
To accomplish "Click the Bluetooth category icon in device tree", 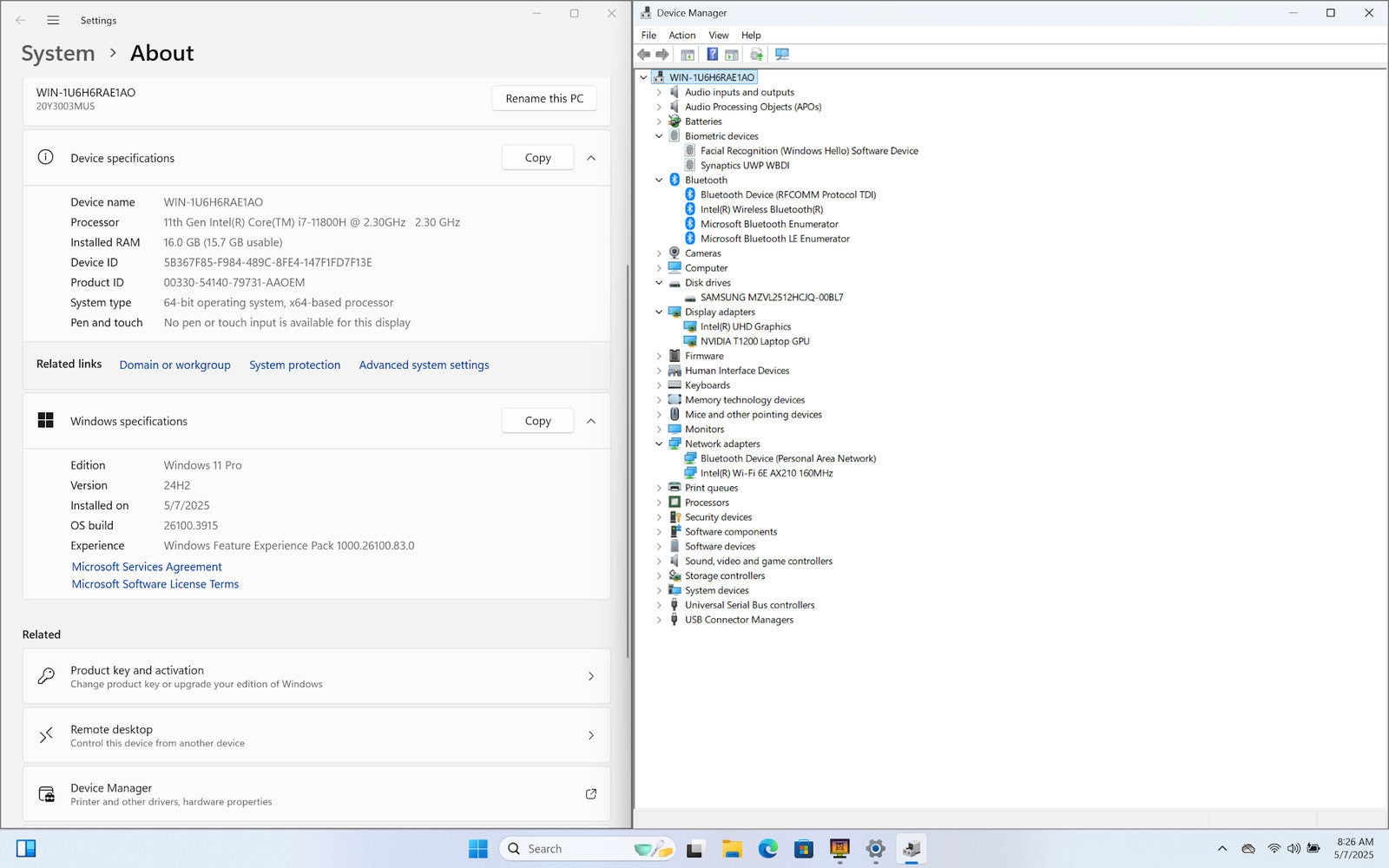I will (675, 180).
